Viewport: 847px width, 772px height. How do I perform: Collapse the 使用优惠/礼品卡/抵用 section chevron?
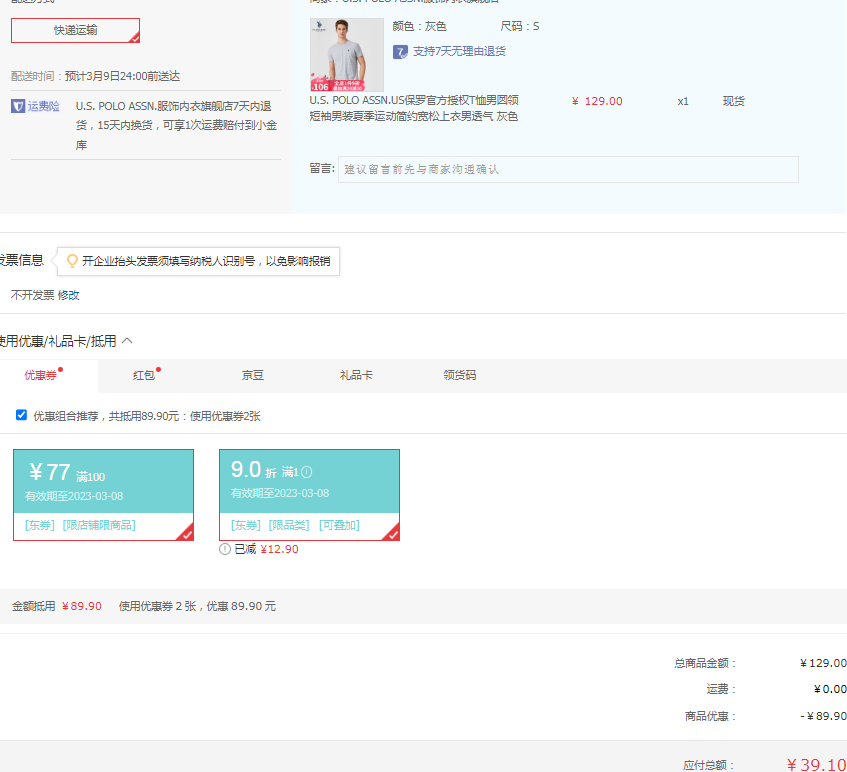(127, 340)
